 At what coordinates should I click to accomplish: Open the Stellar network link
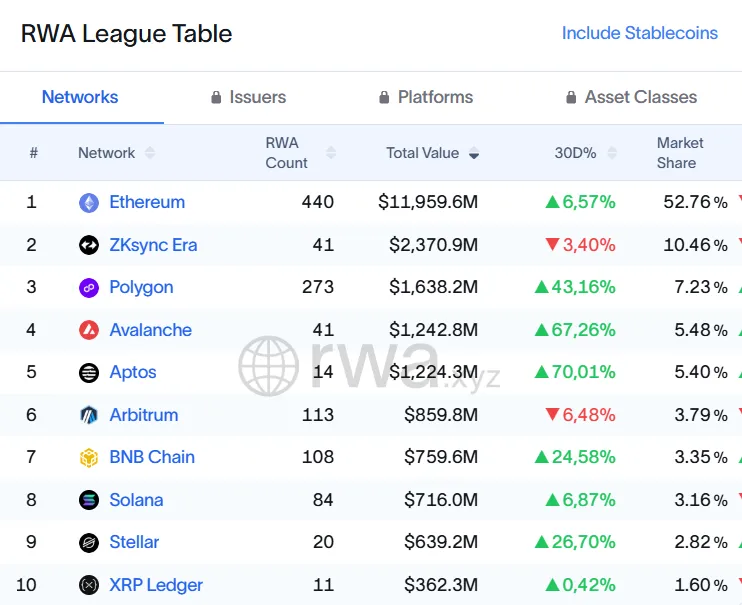click(x=134, y=542)
